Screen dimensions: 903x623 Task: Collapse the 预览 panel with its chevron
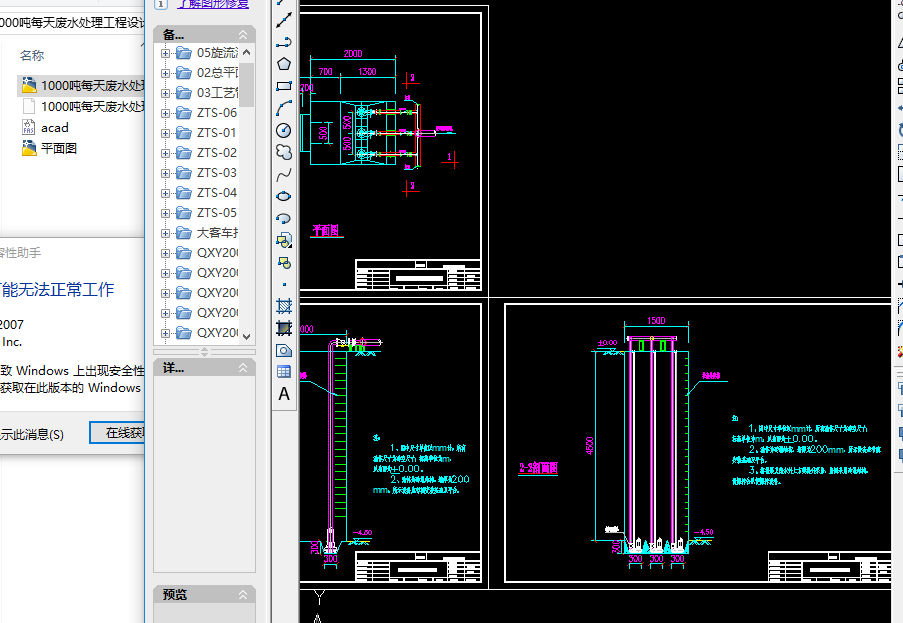[x=243, y=594]
